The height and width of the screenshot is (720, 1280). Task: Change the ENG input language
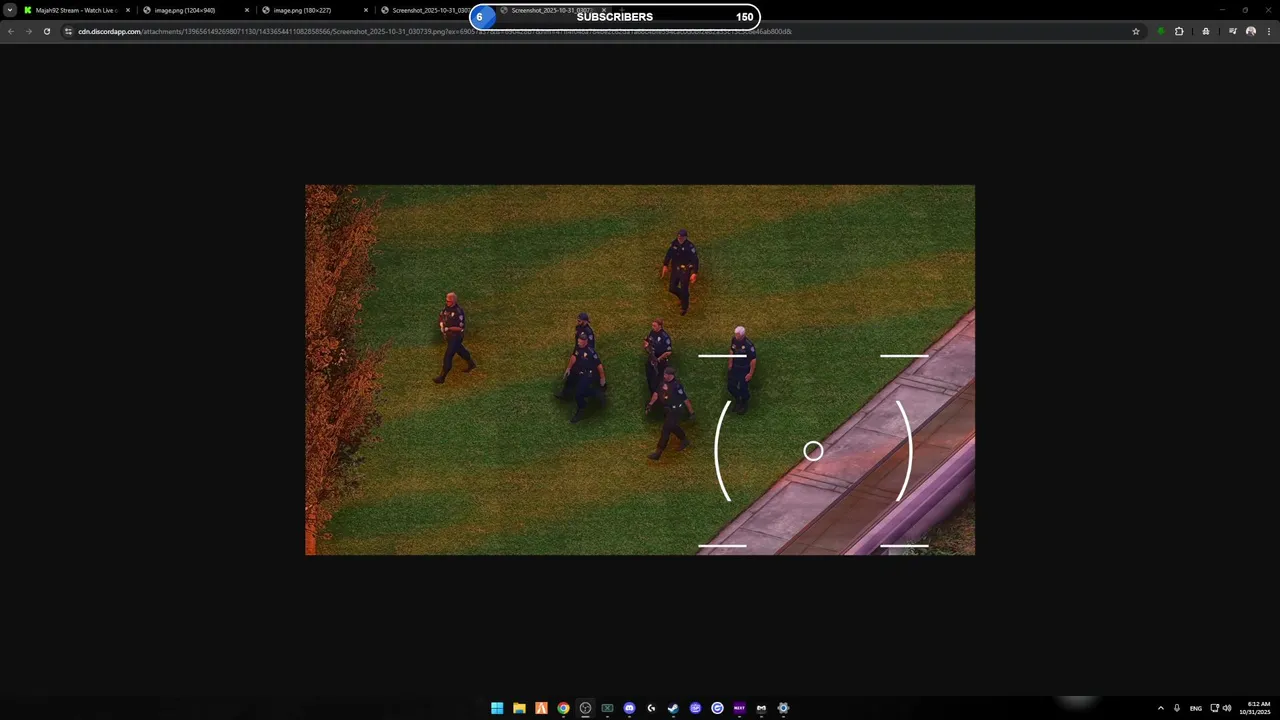click(1195, 708)
